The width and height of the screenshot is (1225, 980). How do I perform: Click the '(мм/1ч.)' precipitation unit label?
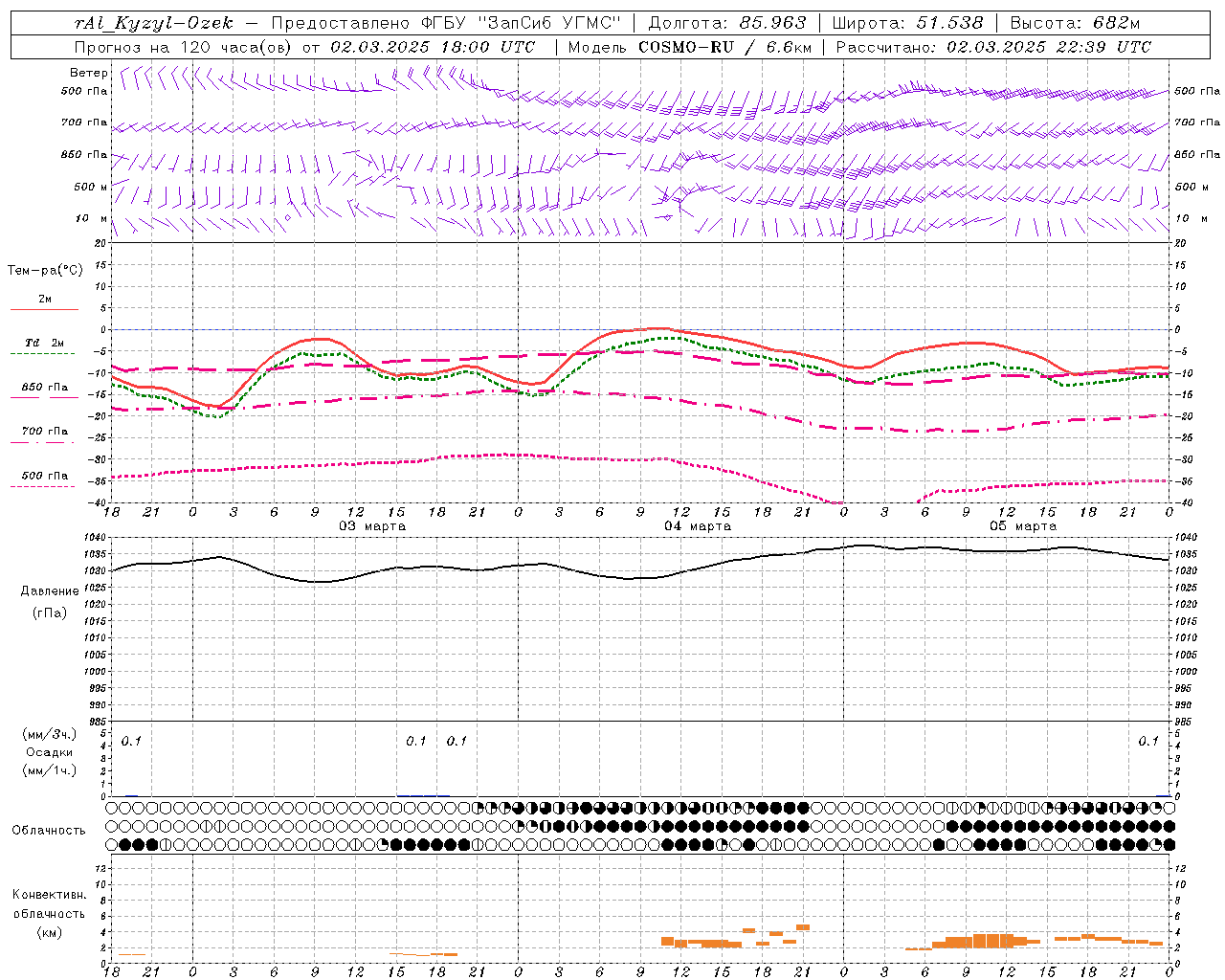50,770
